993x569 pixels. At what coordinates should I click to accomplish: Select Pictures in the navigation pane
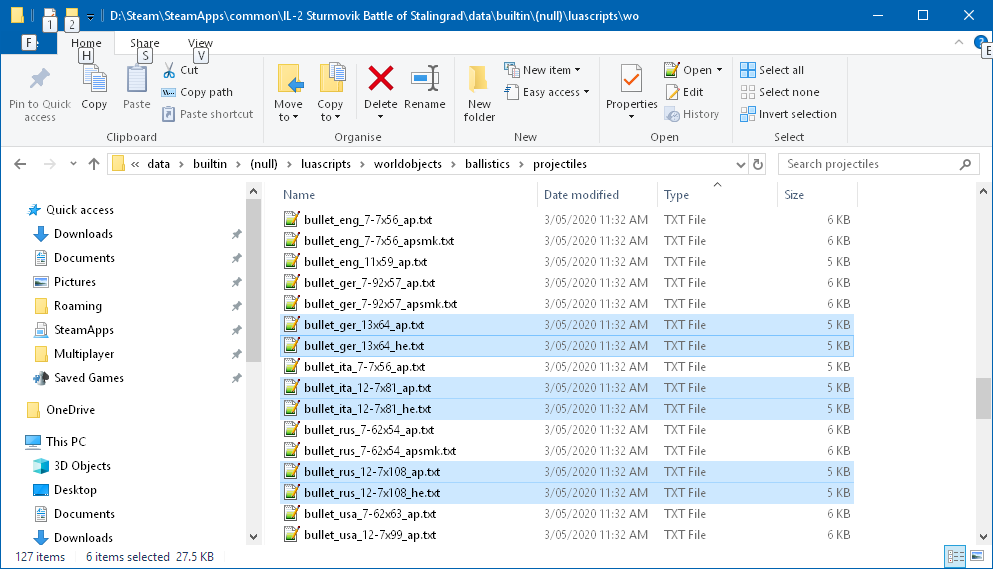(75, 282)
